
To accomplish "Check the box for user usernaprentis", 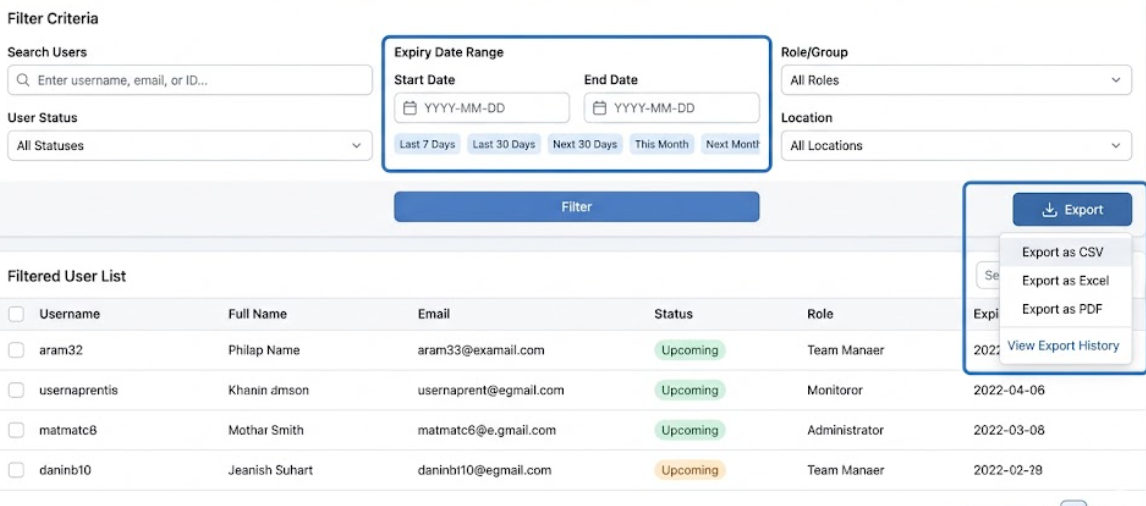I will [16, 390].
